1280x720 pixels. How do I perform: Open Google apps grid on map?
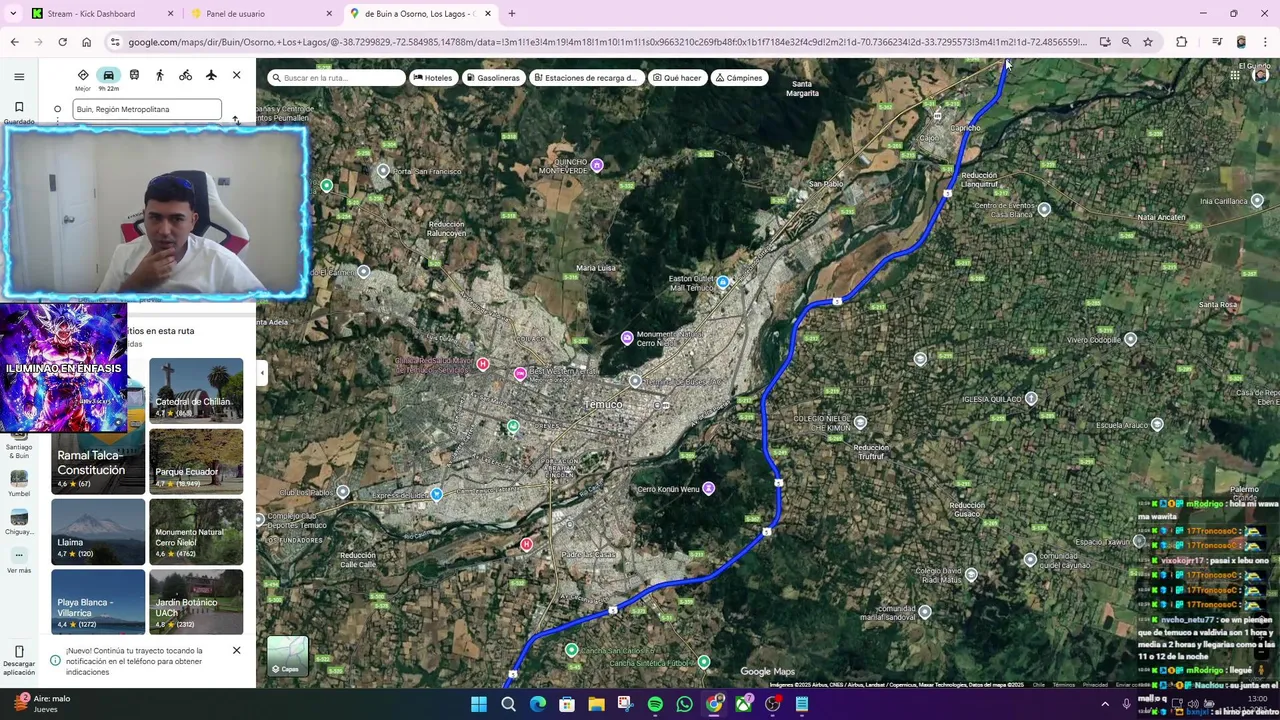1236,76
